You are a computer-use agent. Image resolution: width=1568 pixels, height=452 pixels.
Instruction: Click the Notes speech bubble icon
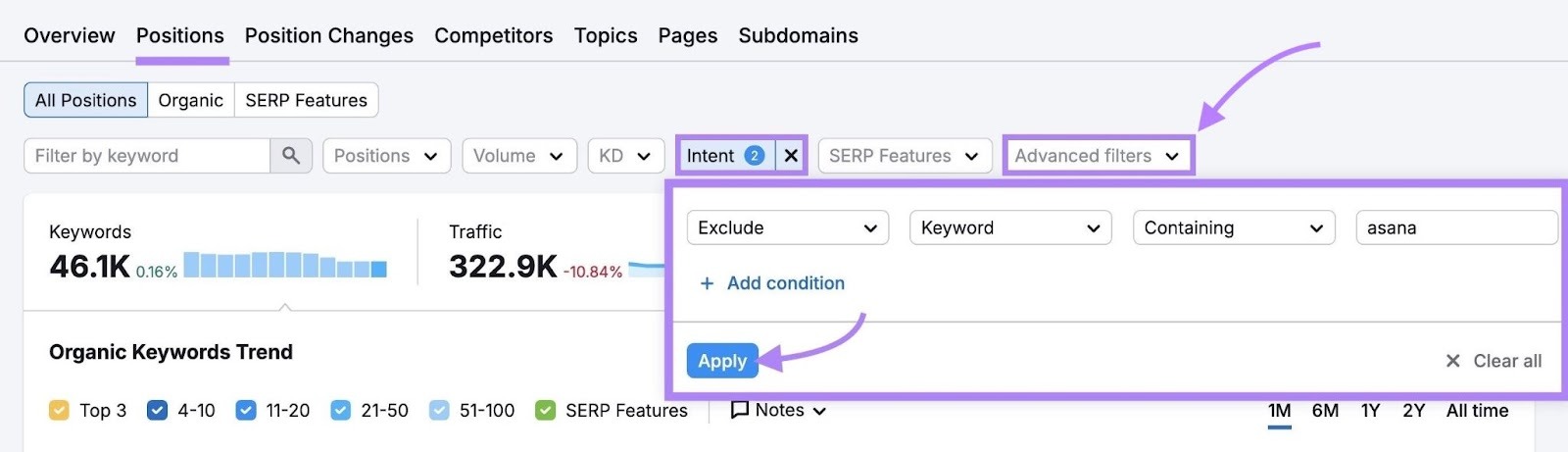point(740,410)
